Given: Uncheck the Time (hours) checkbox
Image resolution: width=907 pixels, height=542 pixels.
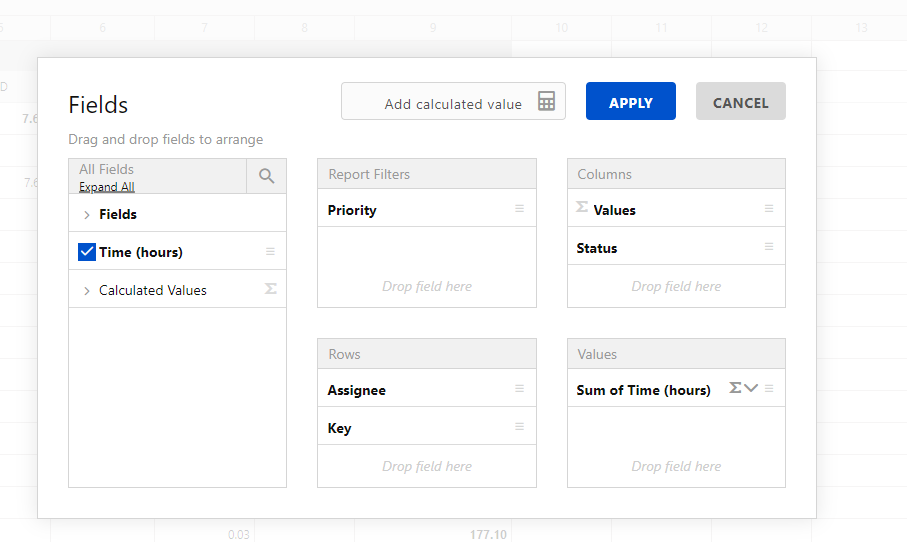Looking at the screenshot, I should click(86, 252).
